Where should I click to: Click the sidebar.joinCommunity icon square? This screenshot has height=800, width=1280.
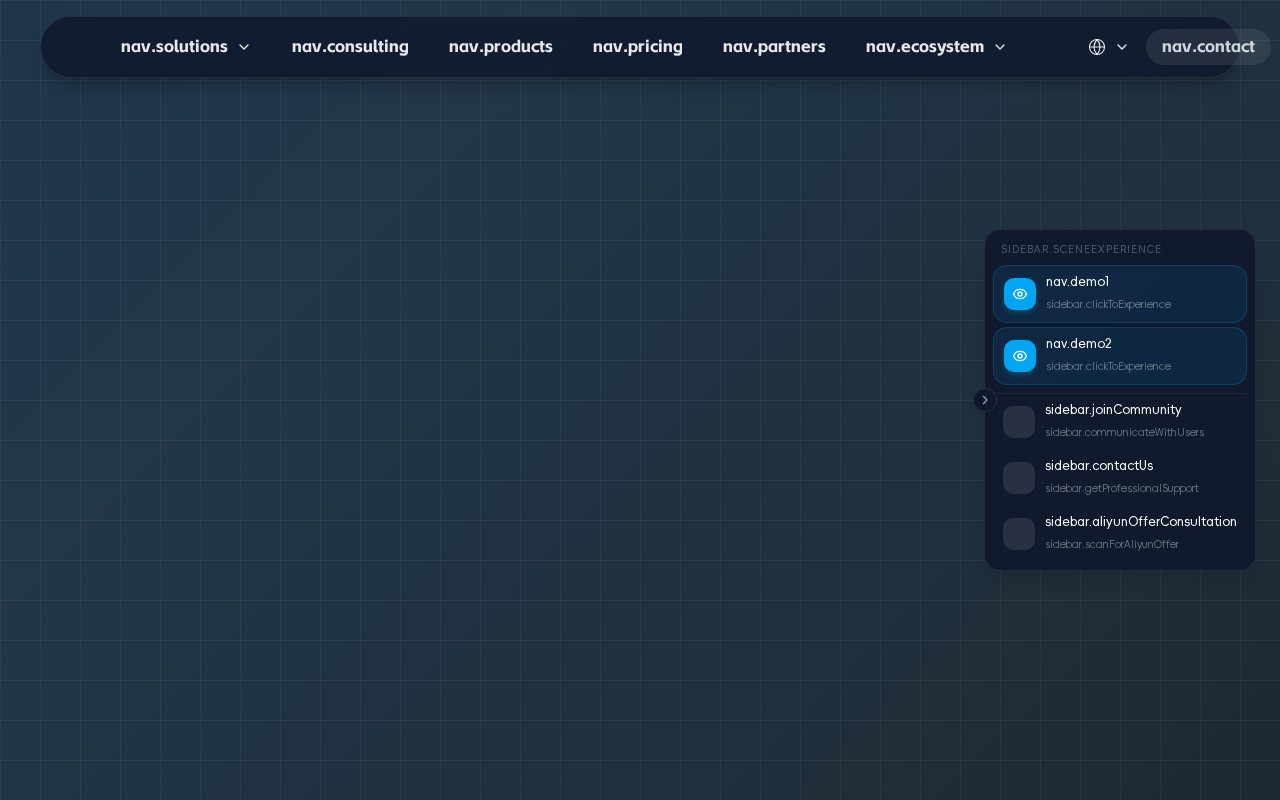(1019, 422)
